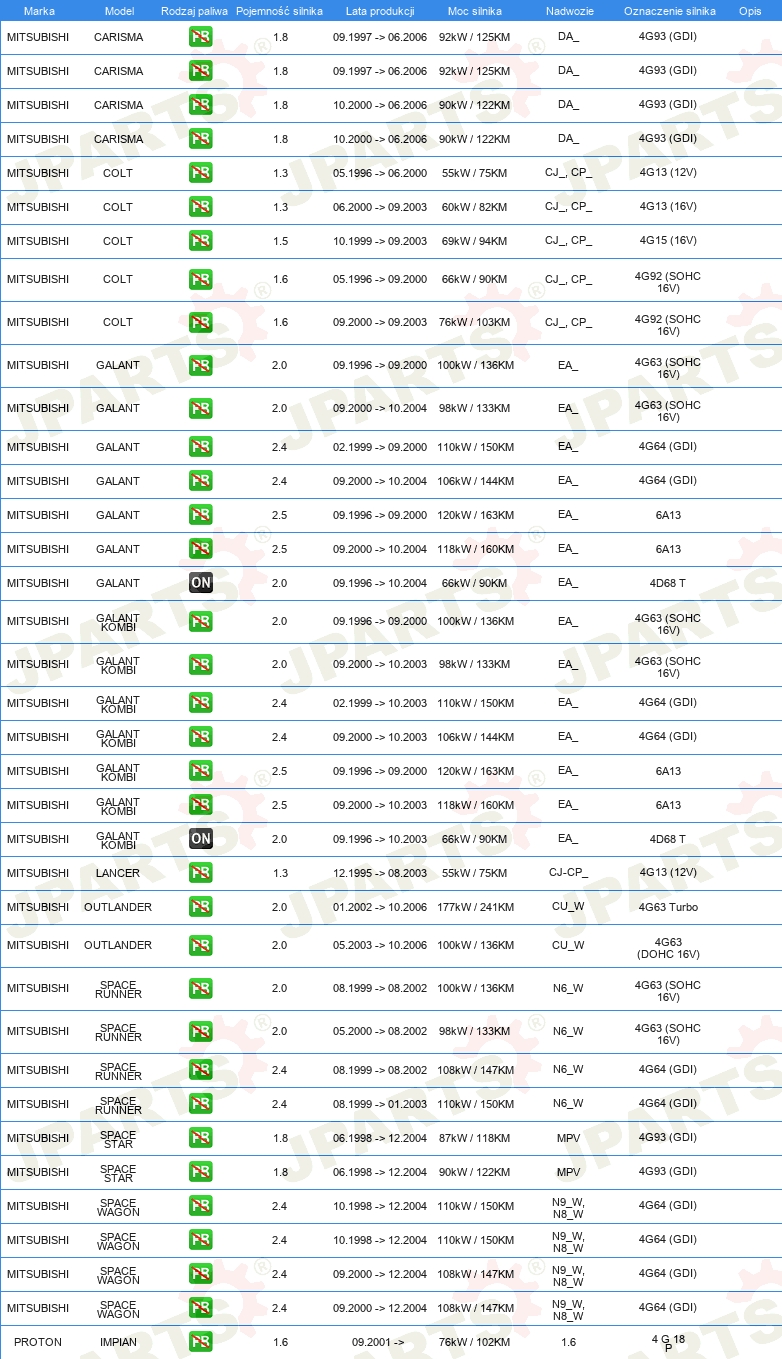Click production dates 05.2000 -> 08.2002
This screenshot has height=1359, width=782.
(x=380, y=1031)
